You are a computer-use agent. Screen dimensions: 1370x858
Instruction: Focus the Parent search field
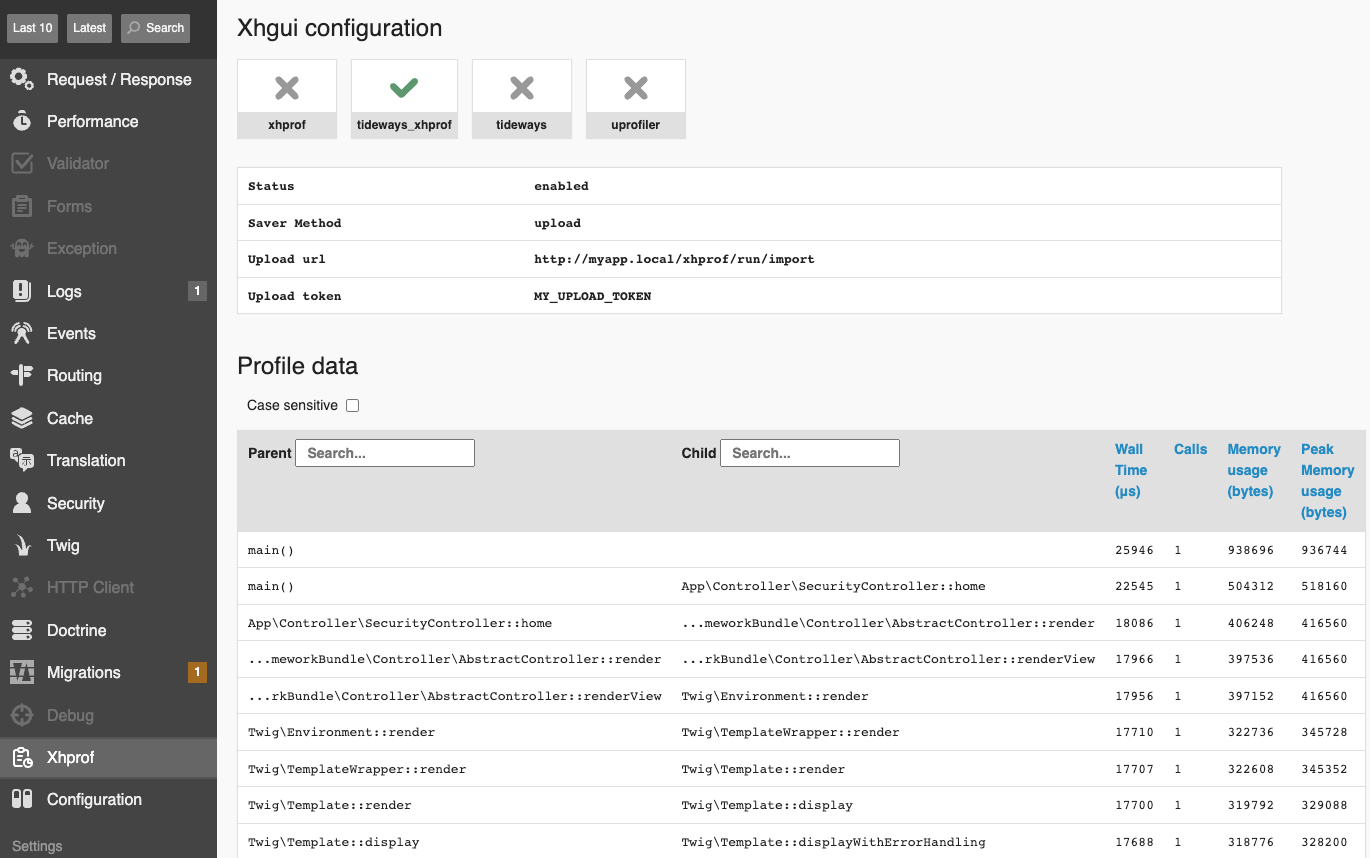coord(385,453)
